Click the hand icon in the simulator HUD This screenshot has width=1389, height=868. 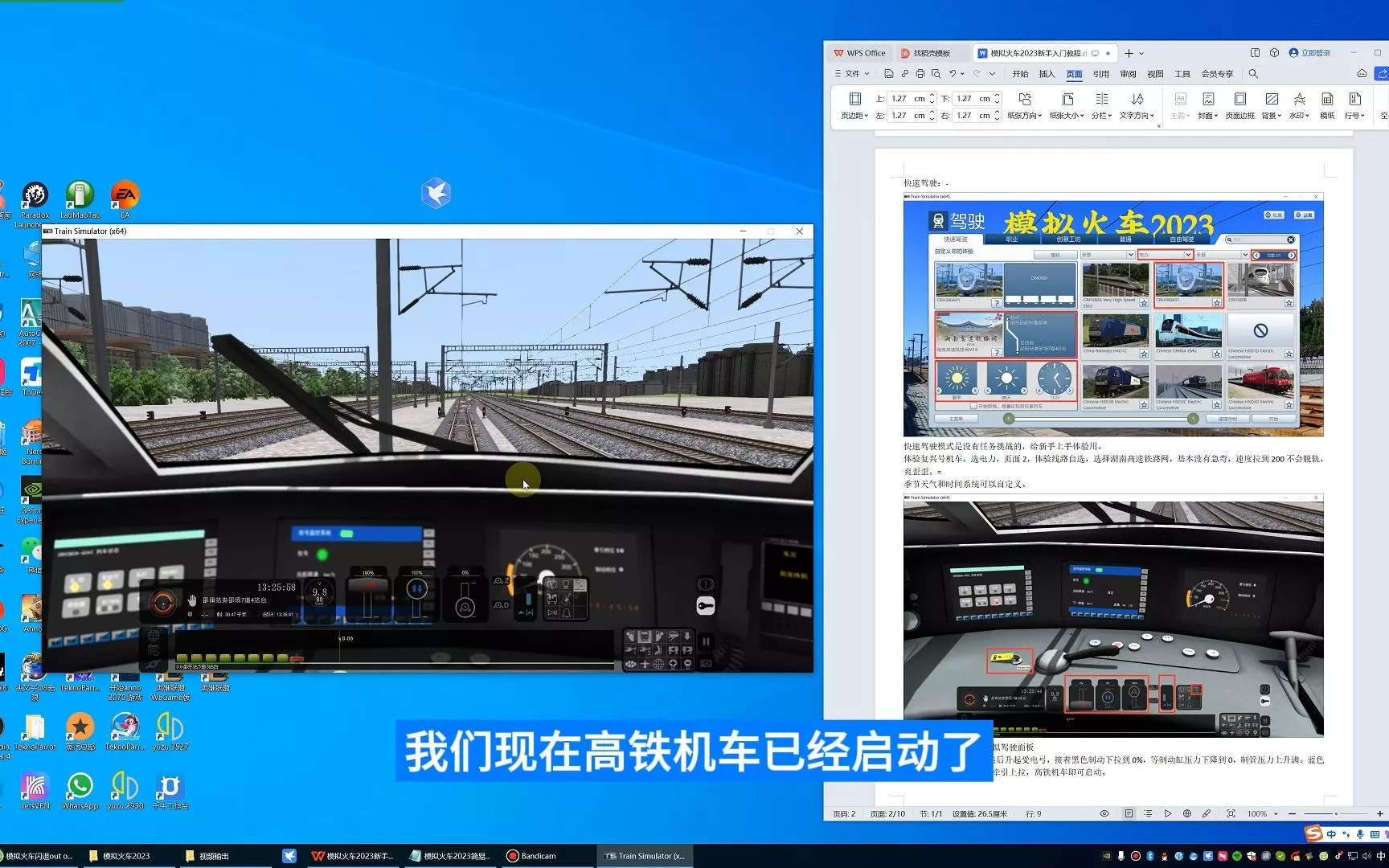192,600
